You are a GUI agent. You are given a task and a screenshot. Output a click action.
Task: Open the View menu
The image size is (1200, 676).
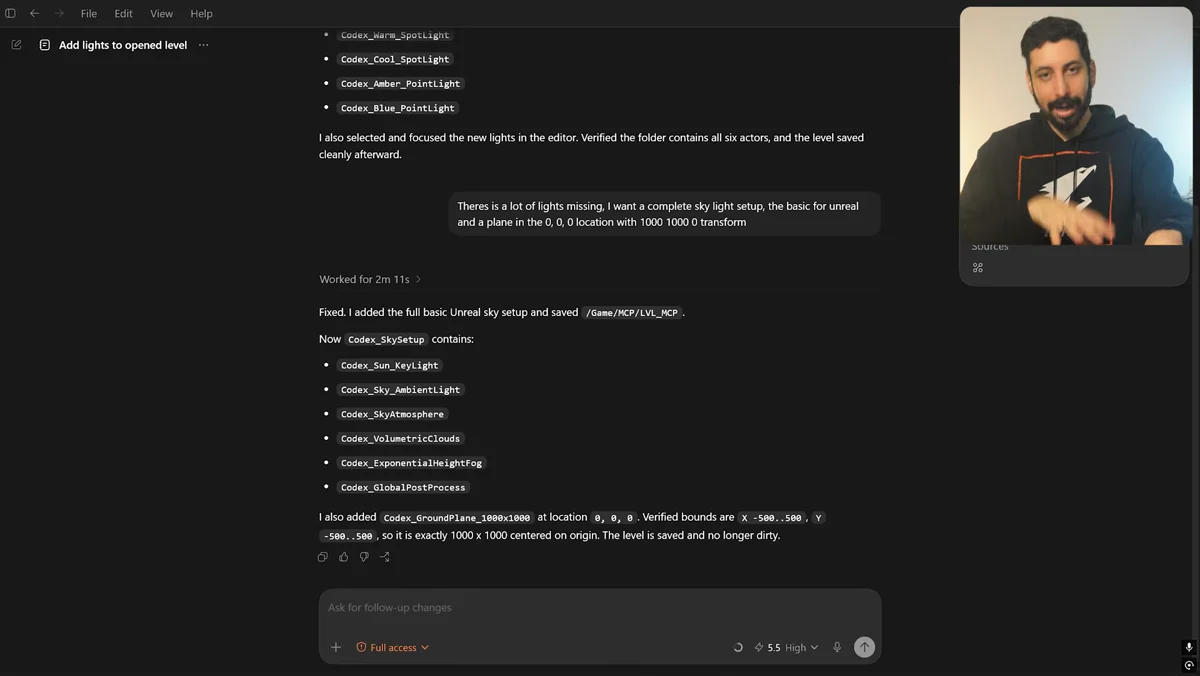[161, 13]
